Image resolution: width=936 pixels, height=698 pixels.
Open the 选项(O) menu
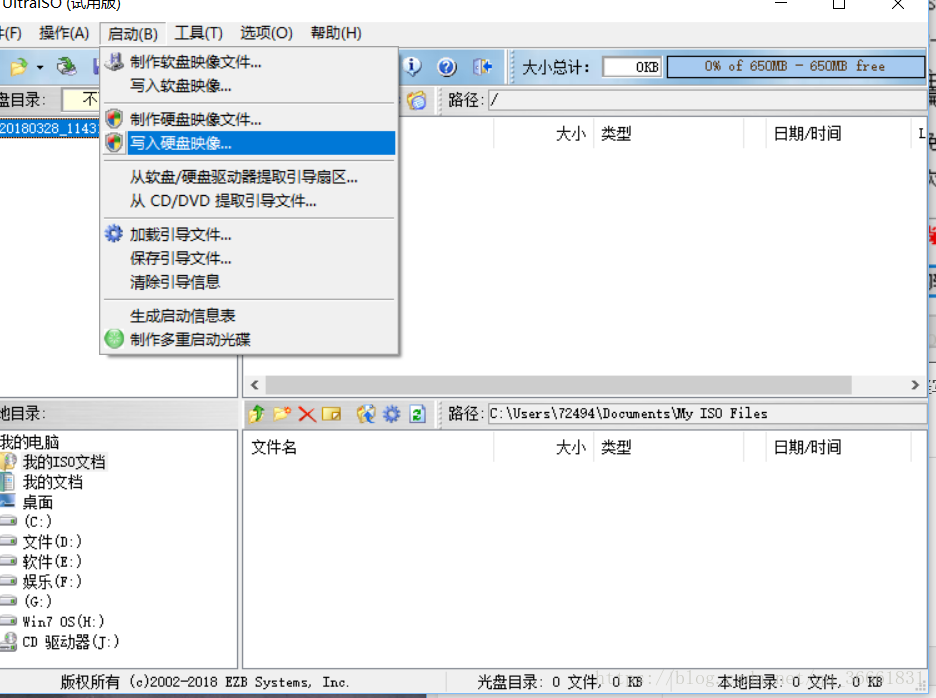click(266, 33)
